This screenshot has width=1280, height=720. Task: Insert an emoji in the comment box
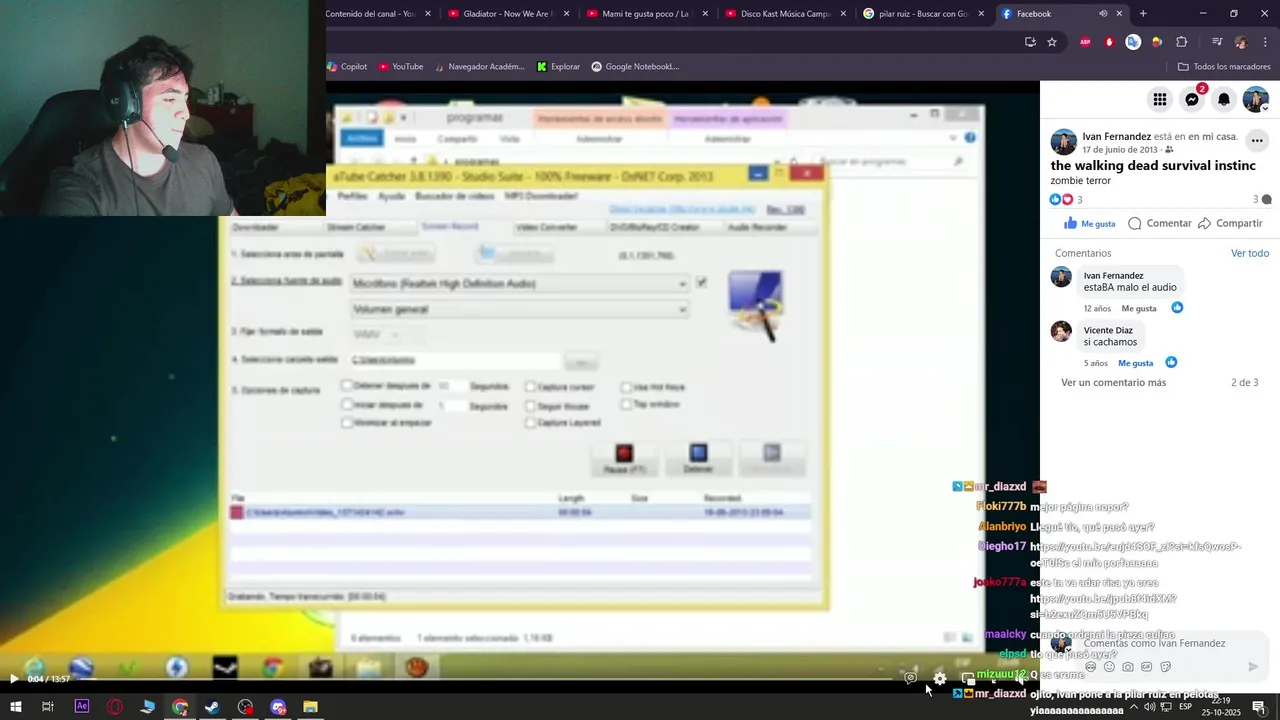(x=1109, y=667)
